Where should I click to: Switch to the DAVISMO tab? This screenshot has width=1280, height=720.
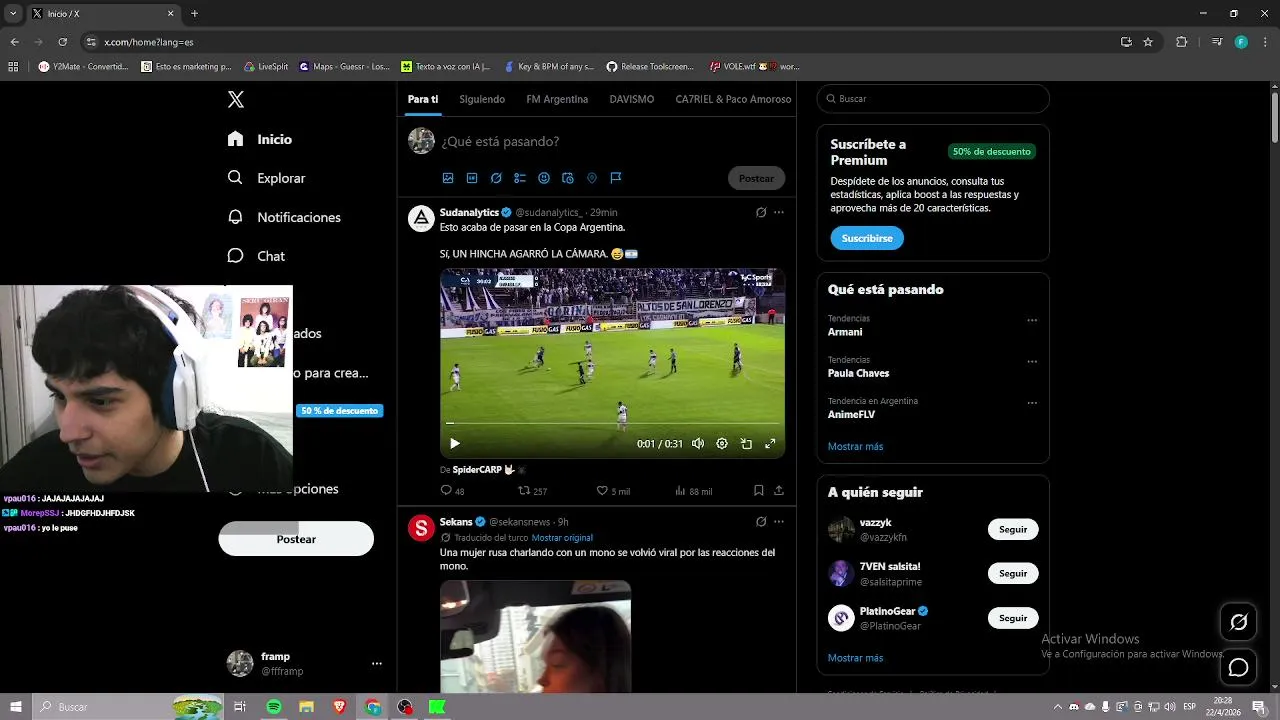coord(632,99)
